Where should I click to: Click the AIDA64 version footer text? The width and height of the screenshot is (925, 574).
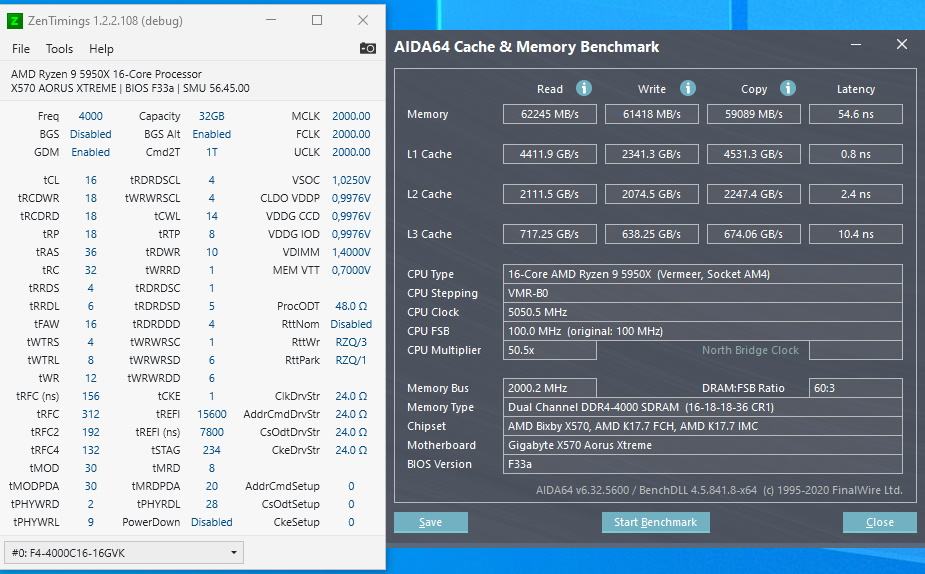click(719, 490)
